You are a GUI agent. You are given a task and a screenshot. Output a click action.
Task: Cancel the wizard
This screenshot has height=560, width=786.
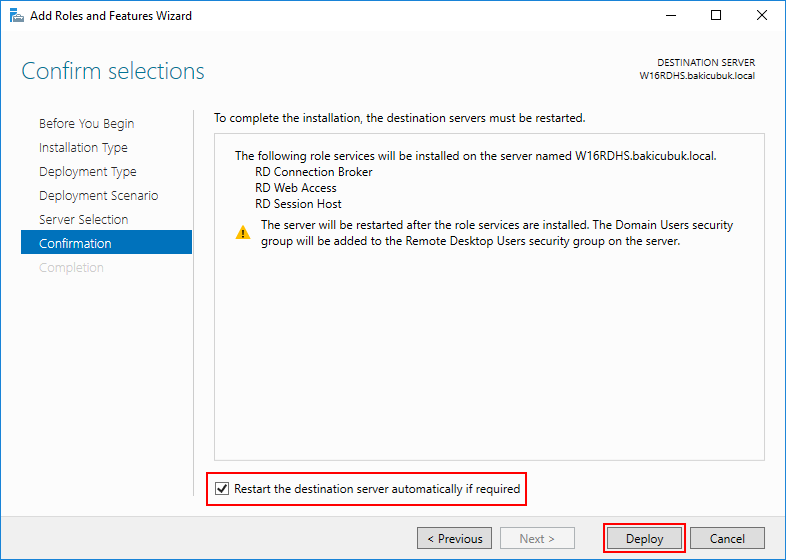pos(727,538)
